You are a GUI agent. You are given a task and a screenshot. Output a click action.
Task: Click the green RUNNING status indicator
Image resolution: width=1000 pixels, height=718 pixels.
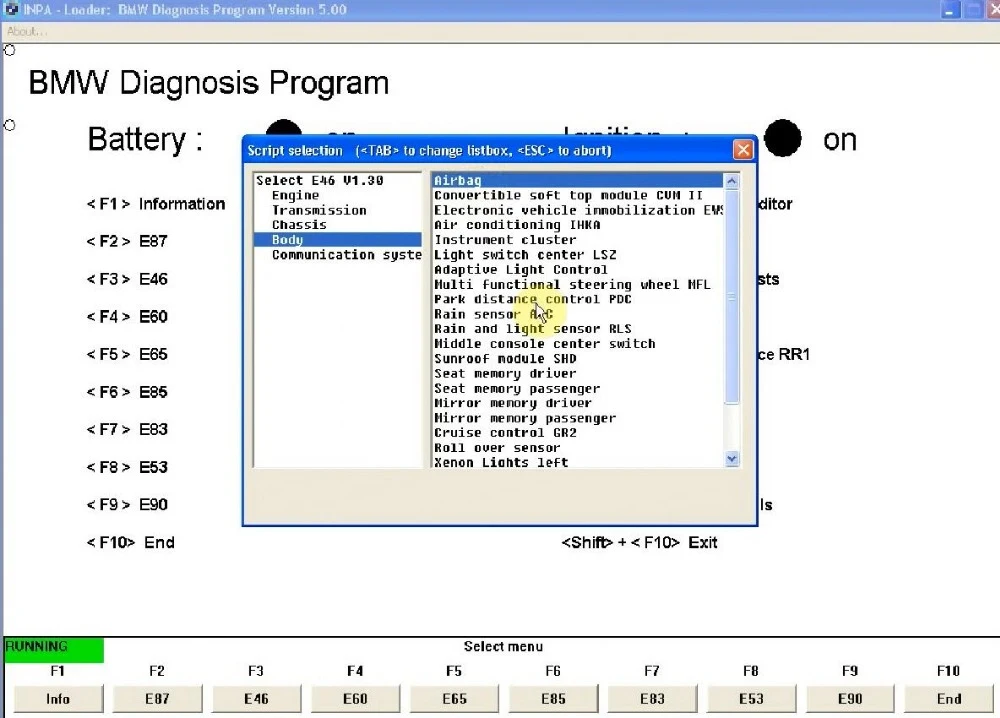tap(54, 649)
